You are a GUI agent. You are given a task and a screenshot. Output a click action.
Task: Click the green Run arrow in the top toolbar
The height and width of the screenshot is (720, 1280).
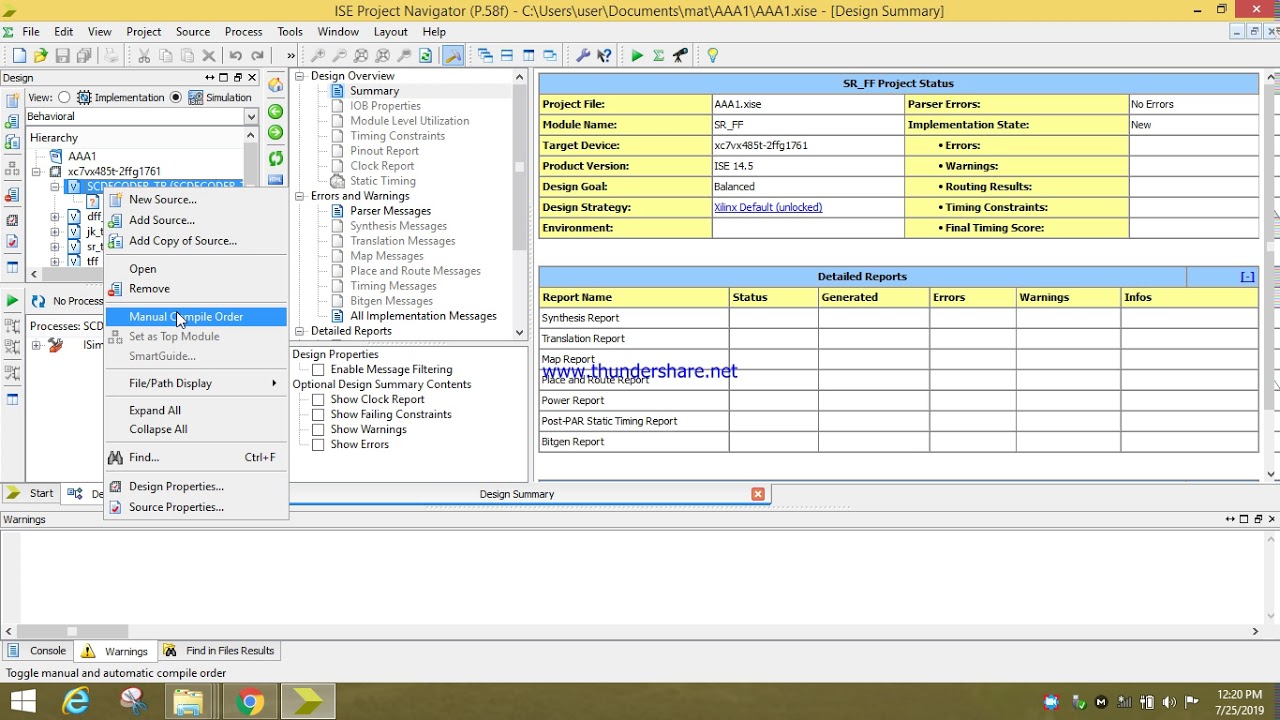tap(637, 56)
